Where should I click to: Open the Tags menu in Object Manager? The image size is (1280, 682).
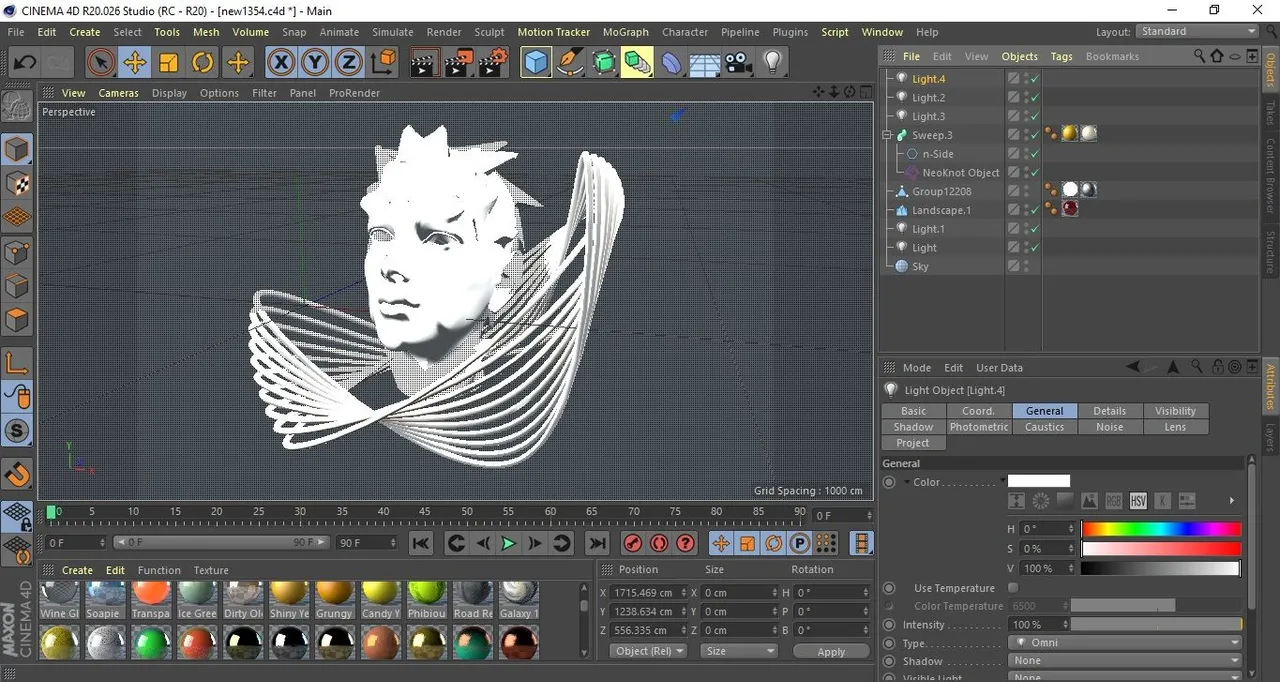tap(1061, 56)
